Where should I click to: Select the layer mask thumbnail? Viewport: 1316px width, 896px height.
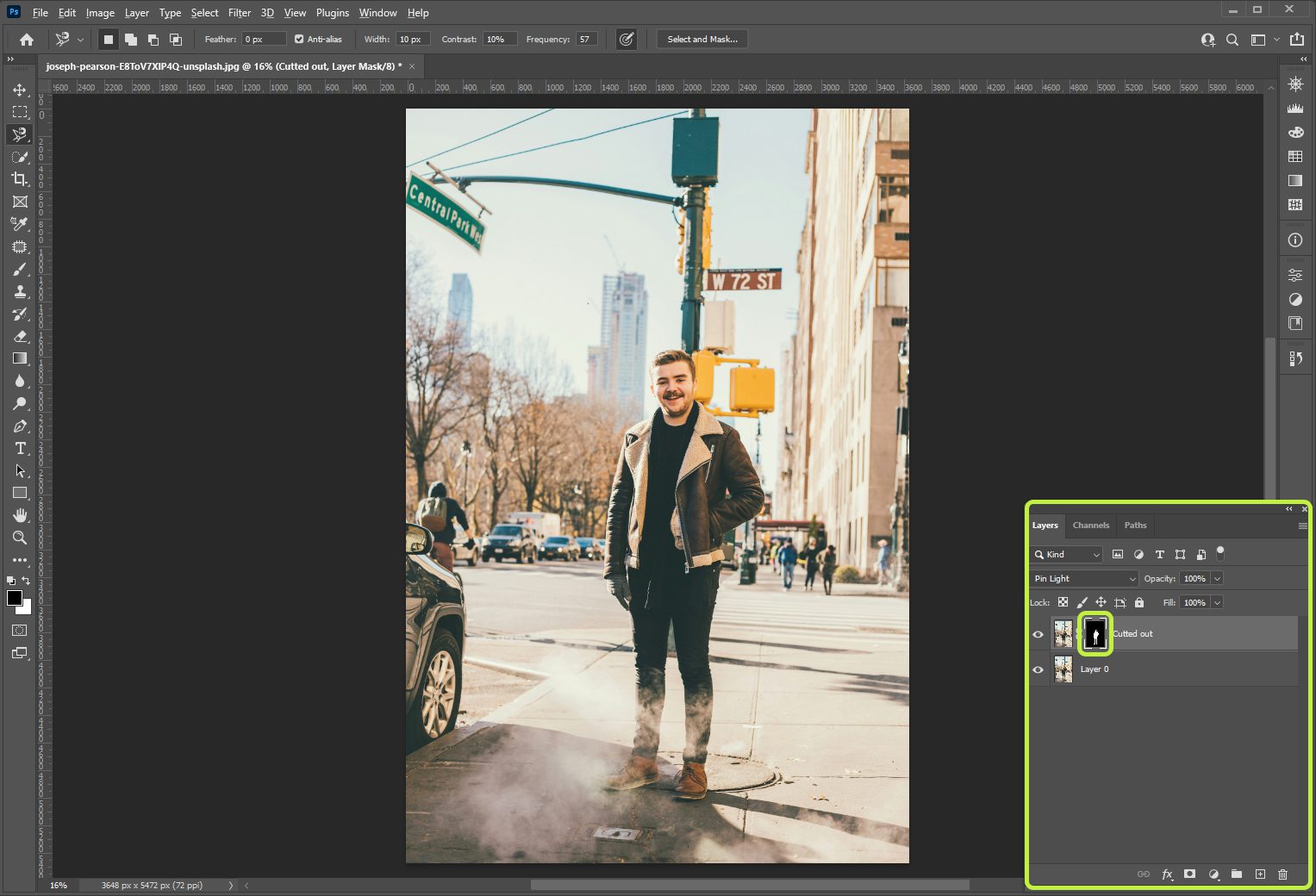[x=1095, y=634]
